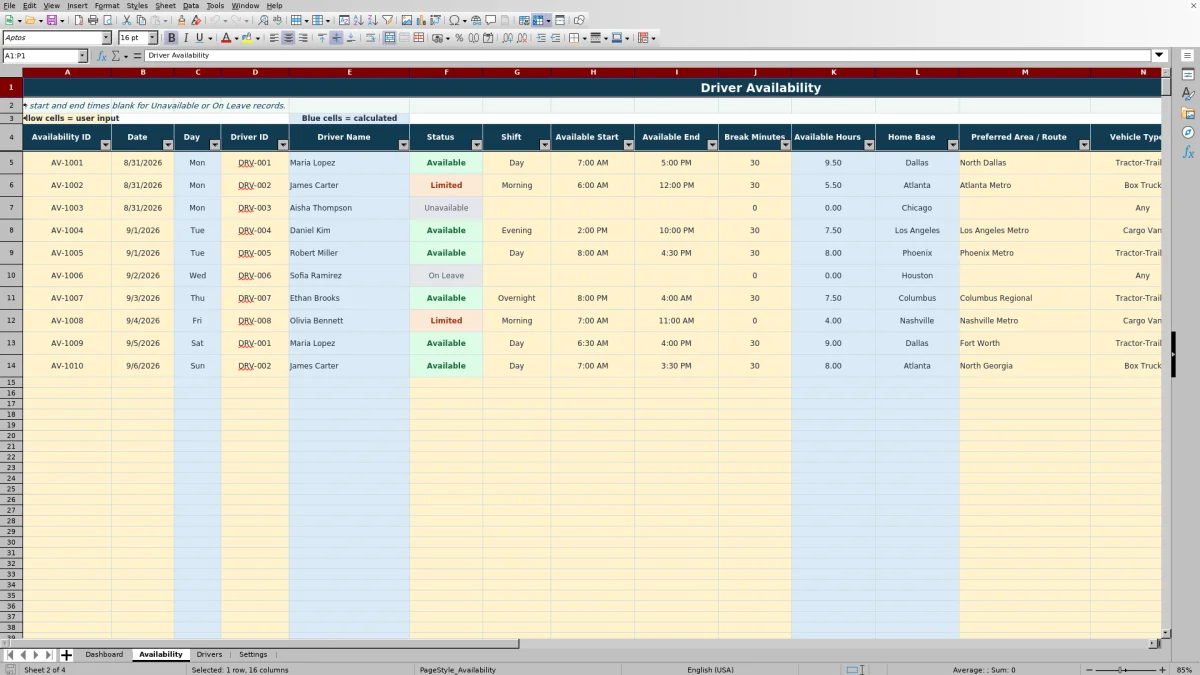
Task: Click the Font Color red A swatch
Action: point(226,38)
